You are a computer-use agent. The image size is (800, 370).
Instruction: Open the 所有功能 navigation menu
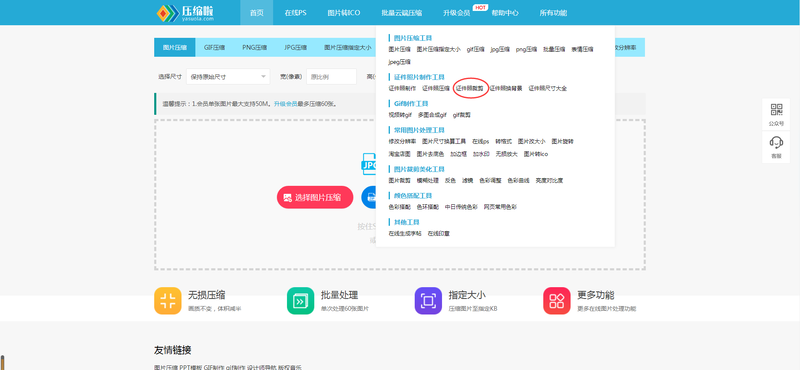point(553,13)
